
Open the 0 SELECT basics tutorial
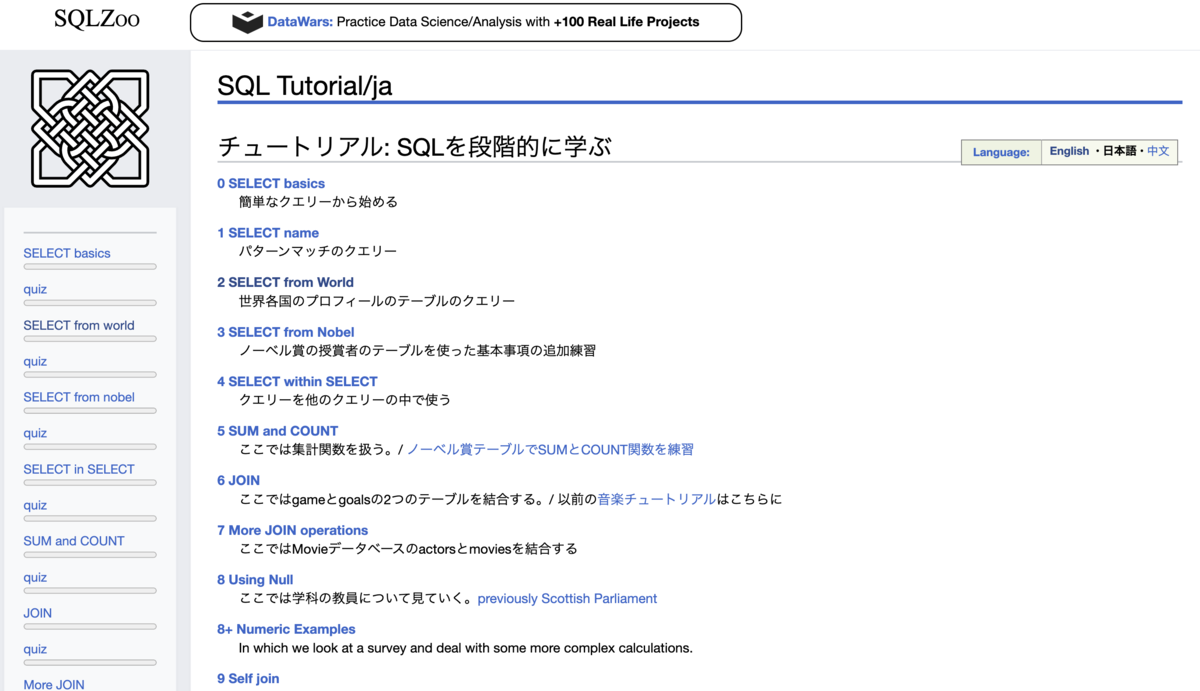[270, 183]
